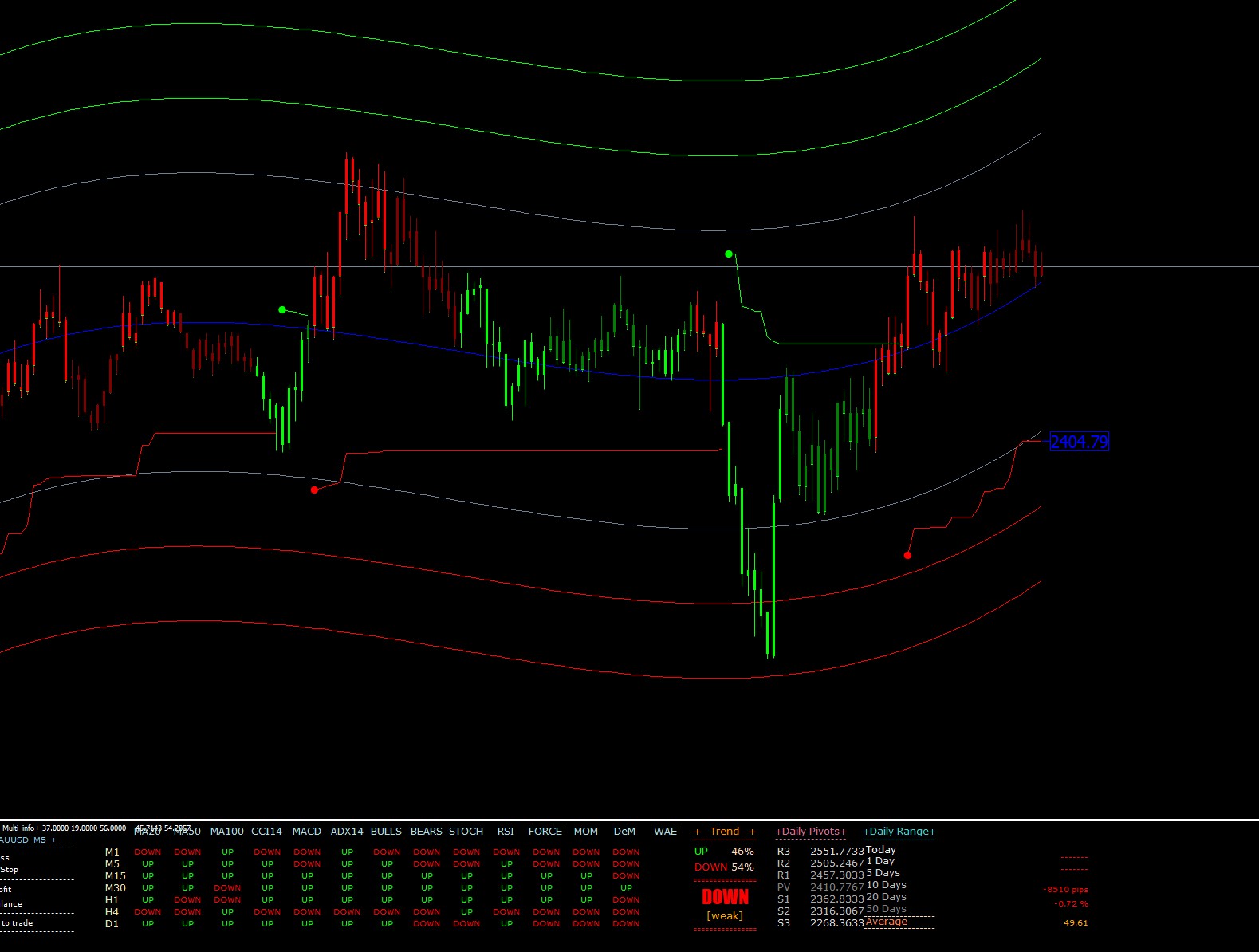Click the Today range row

coord(881,850)
